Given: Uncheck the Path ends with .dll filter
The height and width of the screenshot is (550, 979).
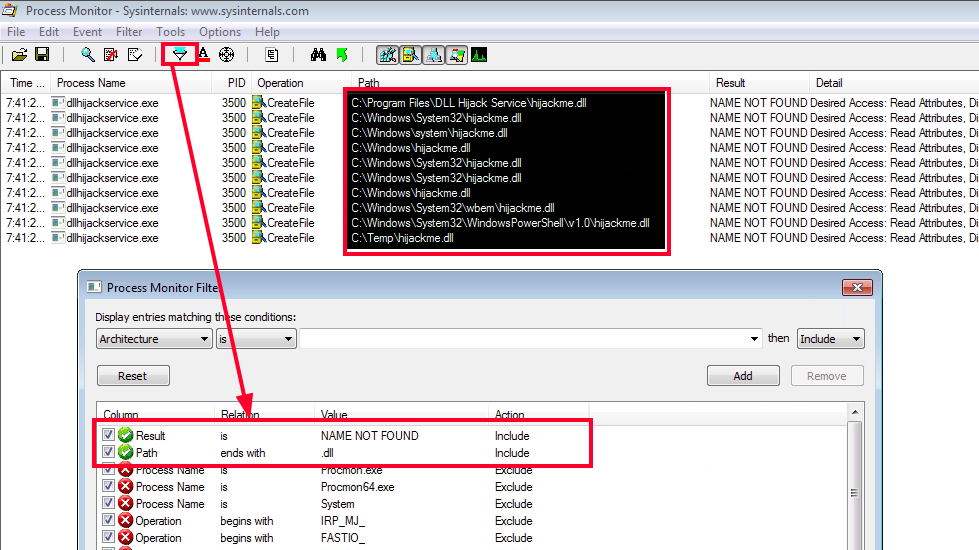Looking at the screenshot, I should [108, 451].
